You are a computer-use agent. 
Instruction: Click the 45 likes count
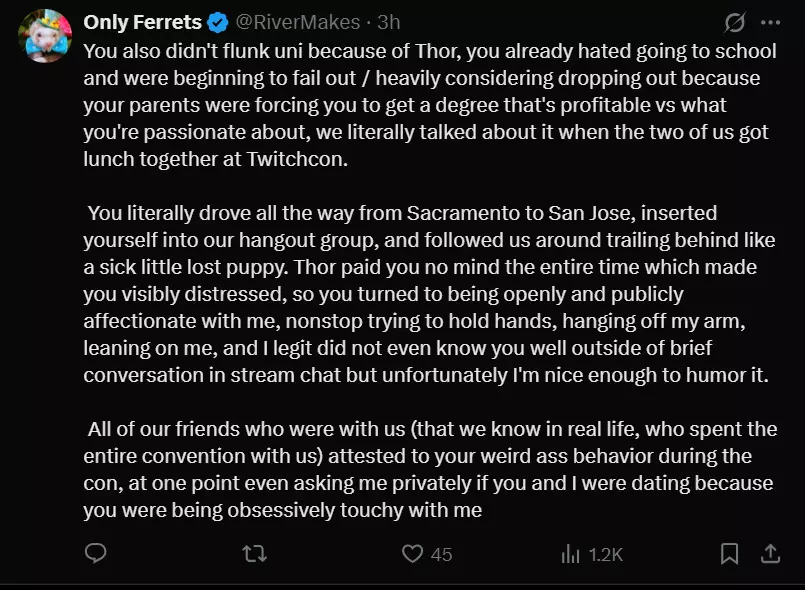click(442, 555)
